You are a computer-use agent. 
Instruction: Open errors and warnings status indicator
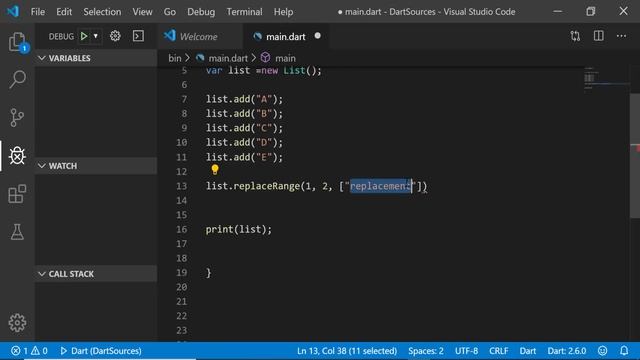[x=29, y=351]
